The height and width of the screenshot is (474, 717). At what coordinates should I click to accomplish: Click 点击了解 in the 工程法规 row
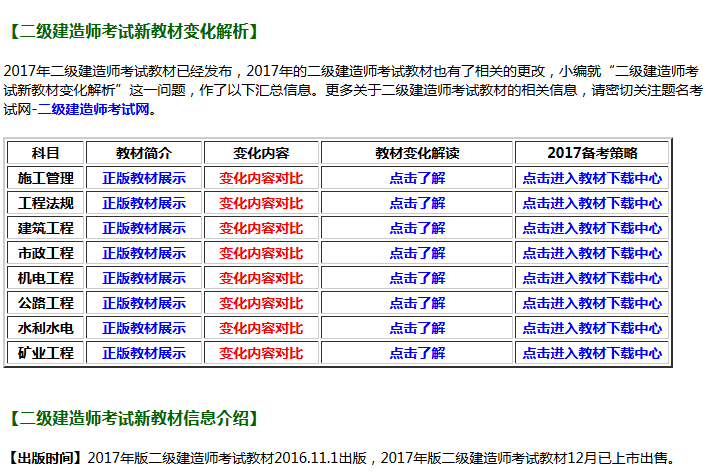pyautogui.click(x=417, y=203)
